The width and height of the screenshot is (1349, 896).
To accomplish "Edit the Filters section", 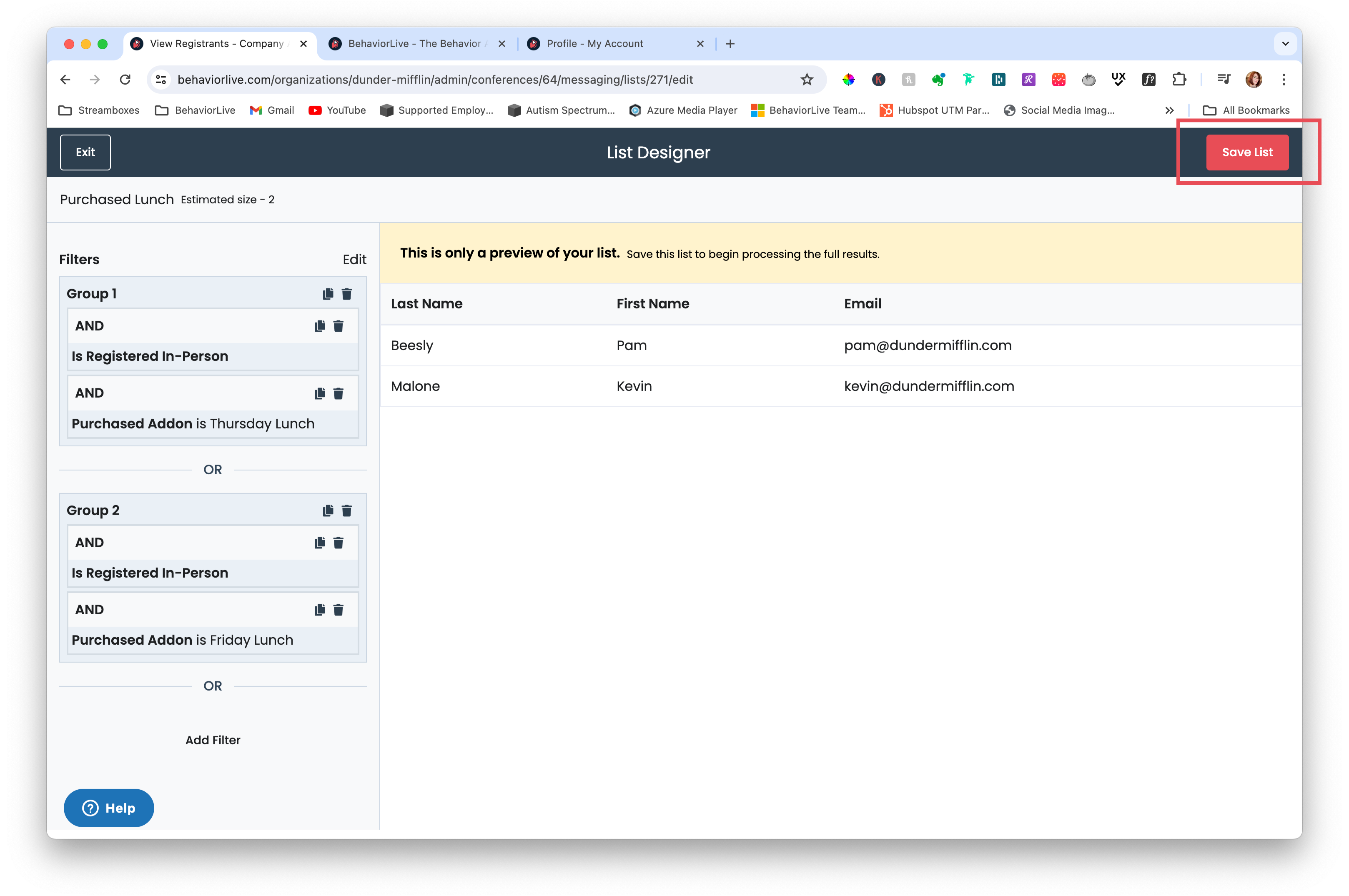I will pos(354,260).
